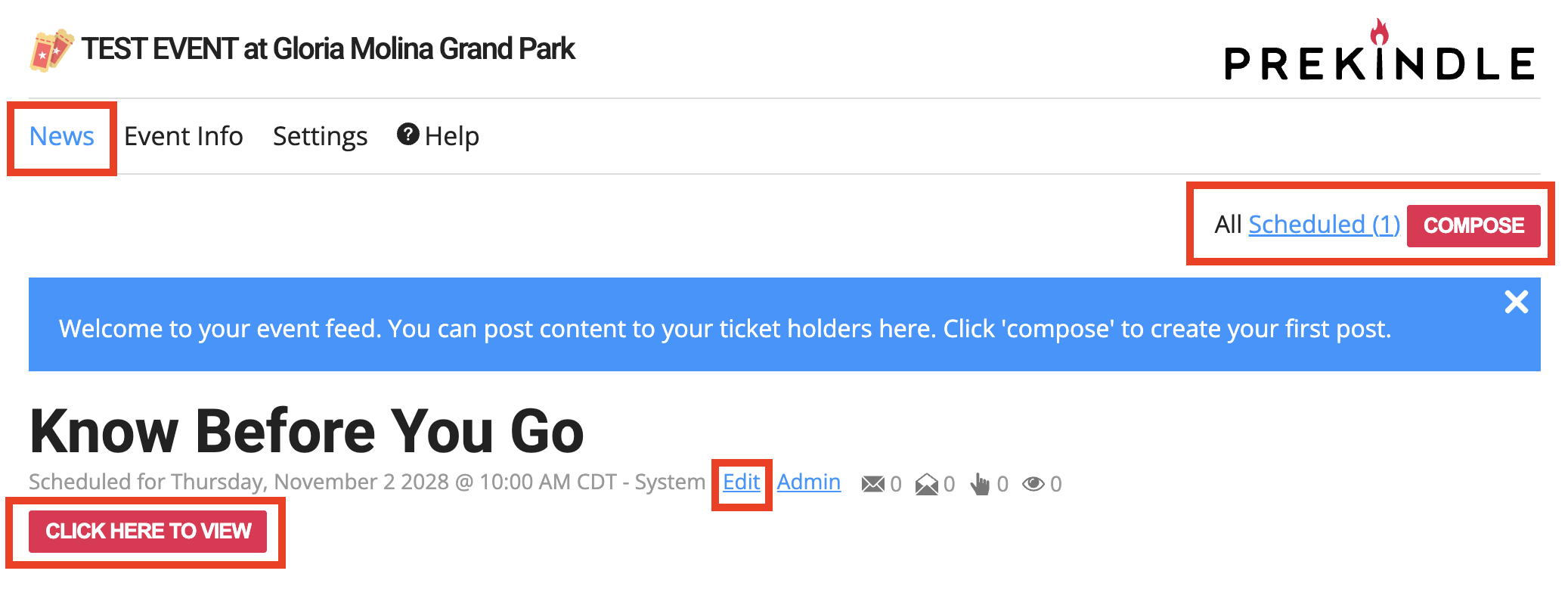Screen dimensions: 1568x608
Task: Click the sent emails envelope icon
Action: (873, 484)
